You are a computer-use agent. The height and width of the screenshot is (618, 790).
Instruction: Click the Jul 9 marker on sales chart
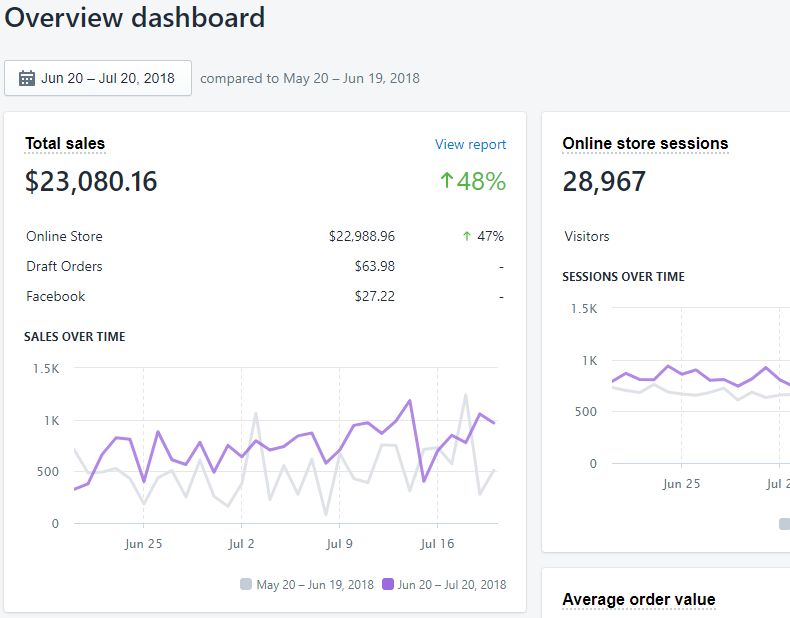339,544
